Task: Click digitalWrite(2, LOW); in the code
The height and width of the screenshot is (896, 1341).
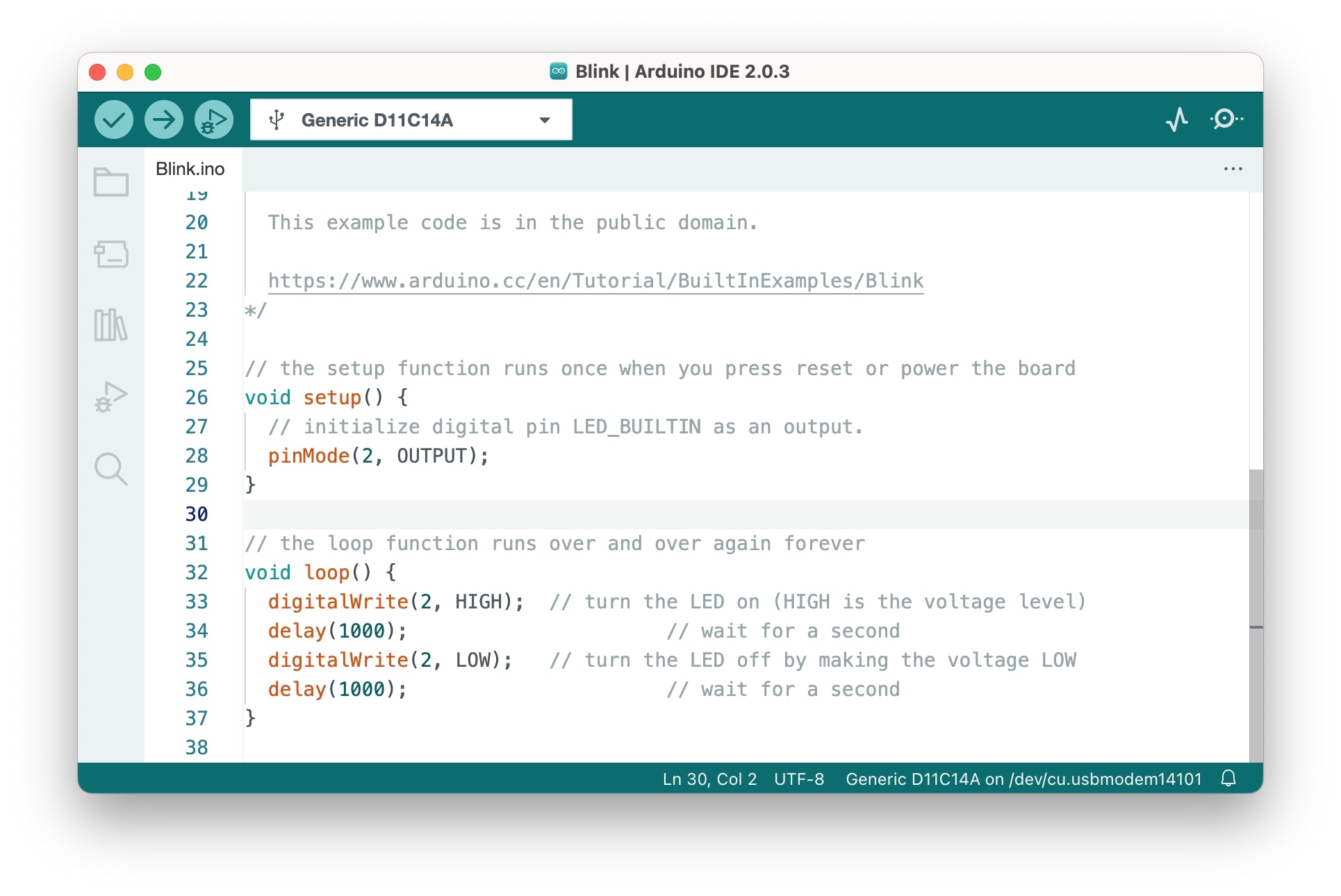Action: point(390,660)
